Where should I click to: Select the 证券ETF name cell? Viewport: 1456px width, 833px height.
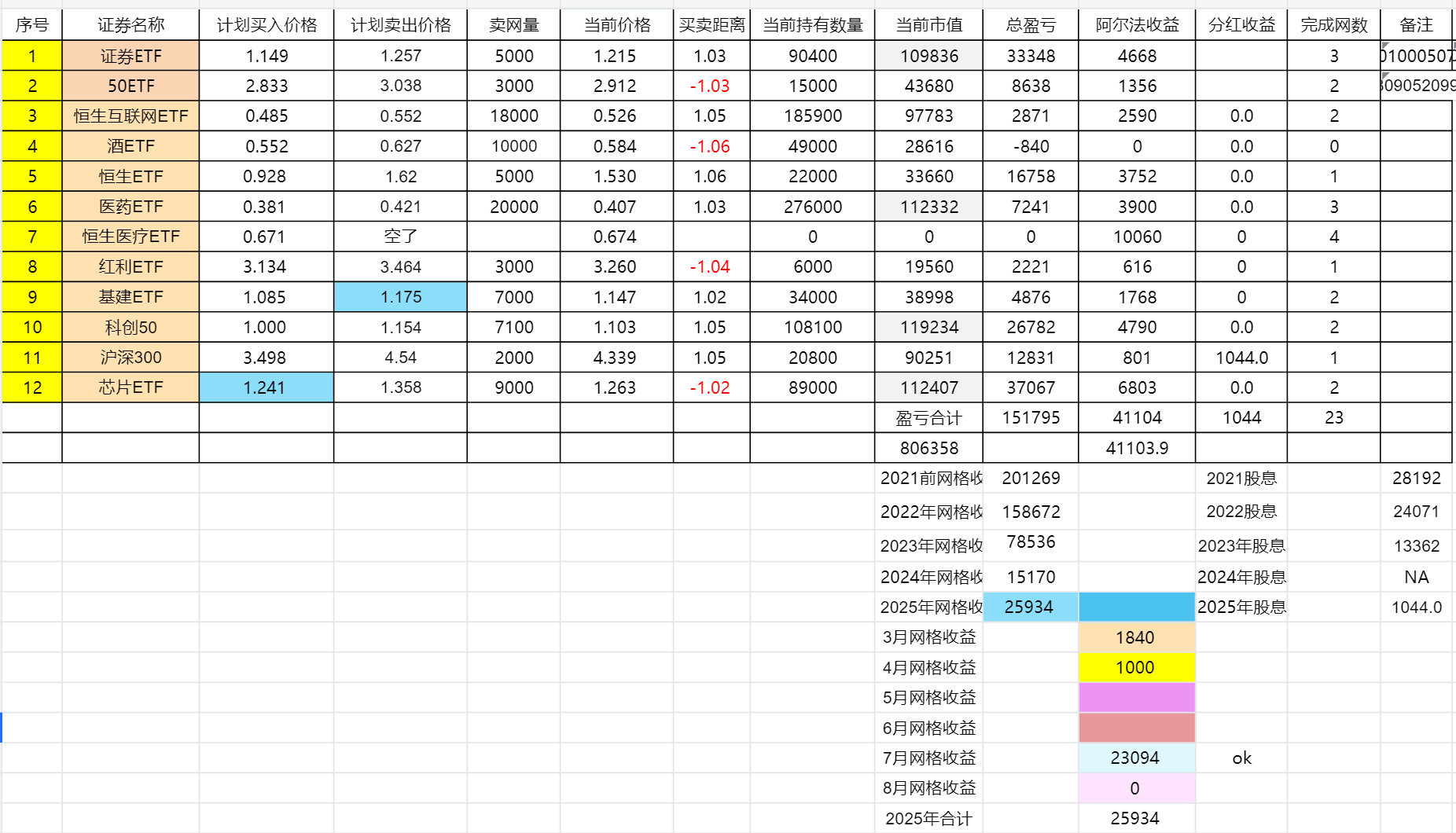[131, 56]
